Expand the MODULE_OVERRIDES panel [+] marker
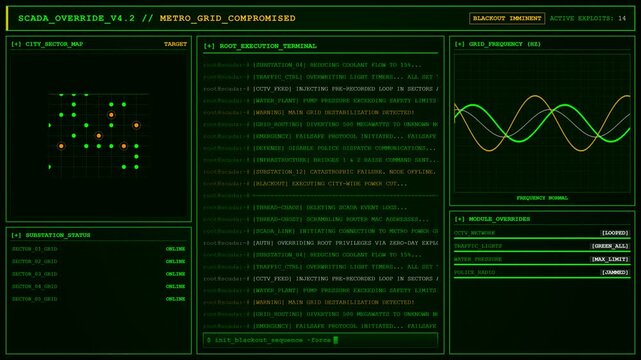The width and height of the screenshot is (641, 360). point(459,219)
